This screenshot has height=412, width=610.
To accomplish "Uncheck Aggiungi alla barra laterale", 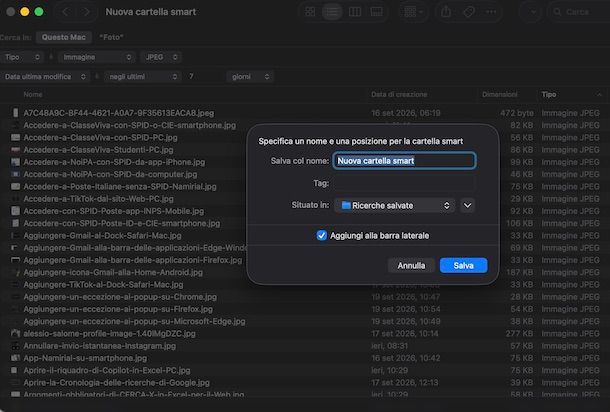I will click(x=321, y=235).
